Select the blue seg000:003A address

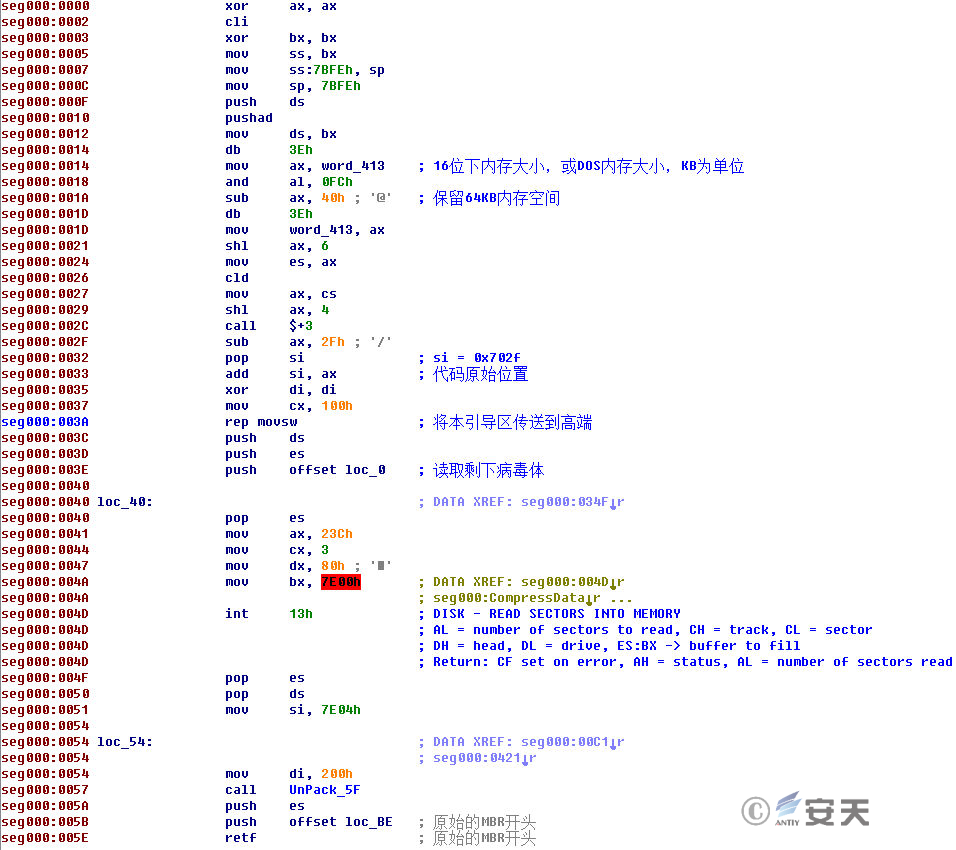pyautogui.click(x=45, y=422)
